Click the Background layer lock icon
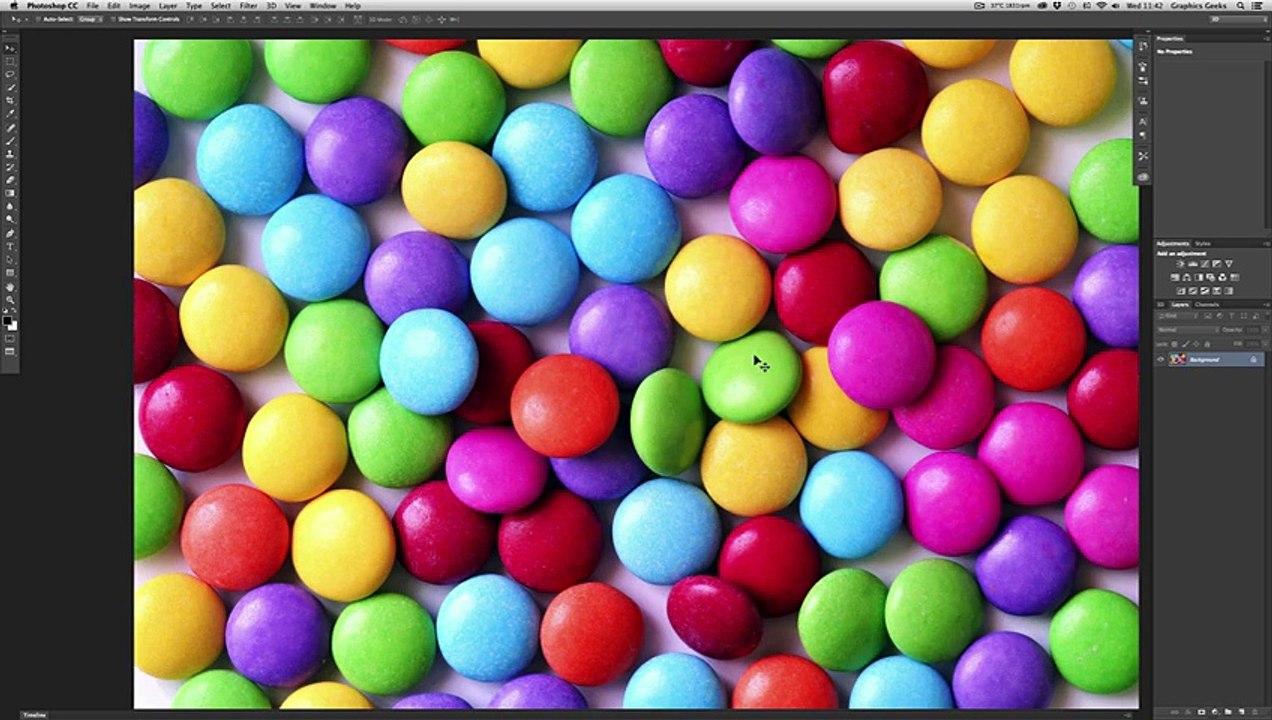Image resolution: width=1272 pixels, height=720 pixels. (x=1253, y=359)
